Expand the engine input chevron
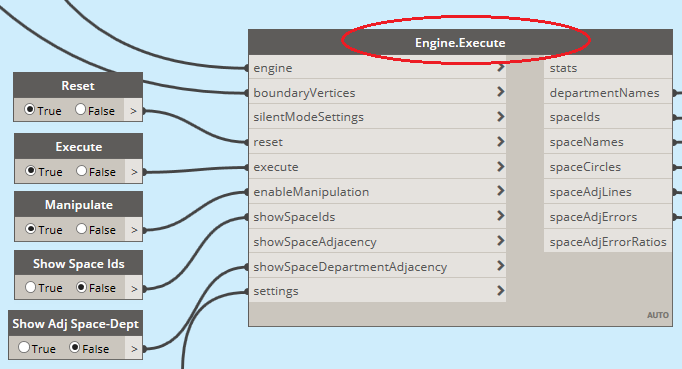Screen dimensions: 682x369 click(x=501, y=67)
